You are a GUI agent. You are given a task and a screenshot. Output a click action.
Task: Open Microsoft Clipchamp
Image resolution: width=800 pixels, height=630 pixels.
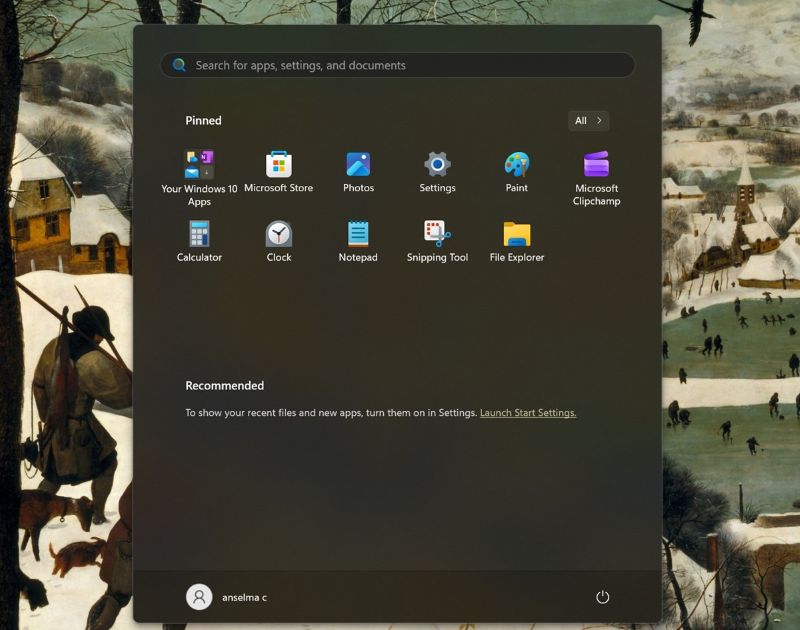pos(596,177)
